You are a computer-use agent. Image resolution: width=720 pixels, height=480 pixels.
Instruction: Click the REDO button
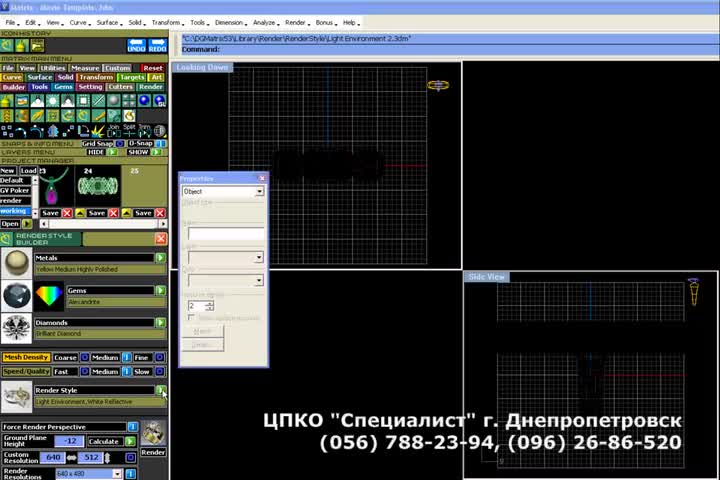(x=158, y=46)
